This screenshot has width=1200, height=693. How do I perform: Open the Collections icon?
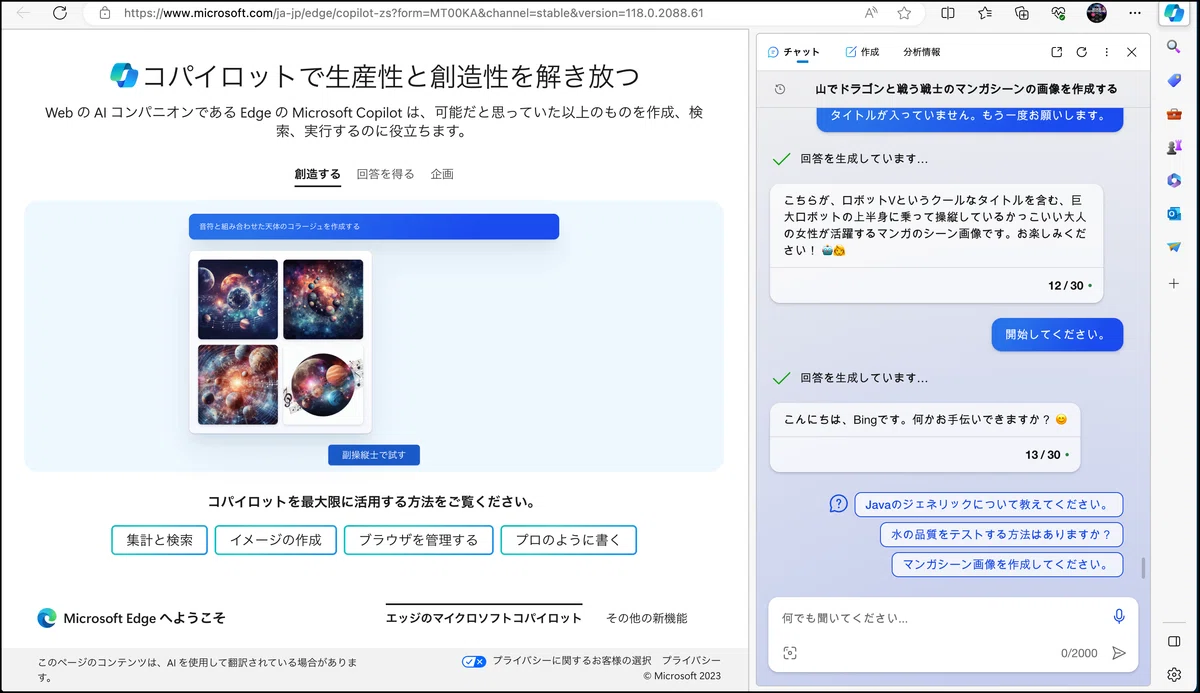coord(1021,13)
